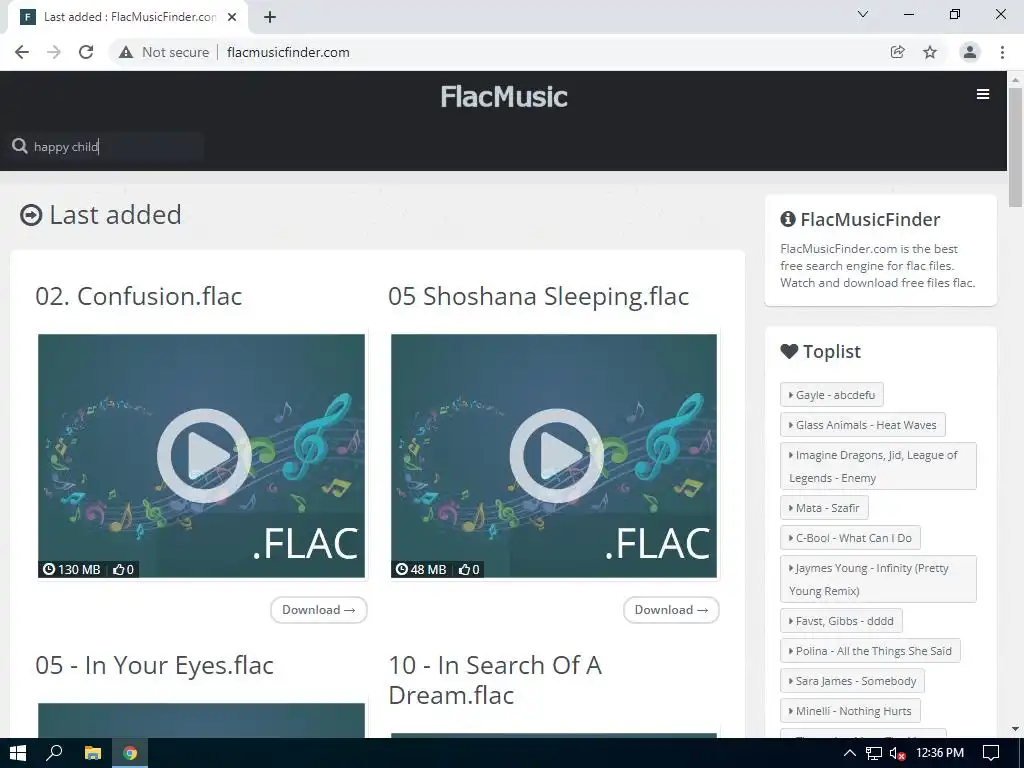Image resolution: width=1024 pixels, height=768 pixels.
Task: Open the Chrome profile avatar
Action: [x=970, y=52]
